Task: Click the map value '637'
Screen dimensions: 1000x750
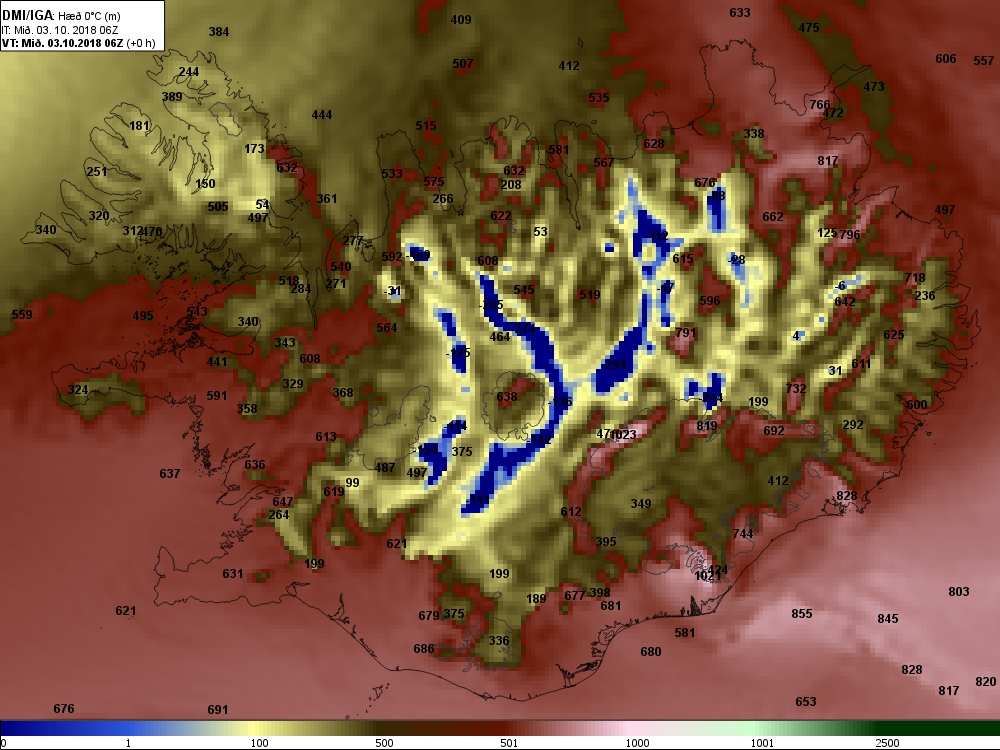Action: pyautogui.click(x=170, y=474)
